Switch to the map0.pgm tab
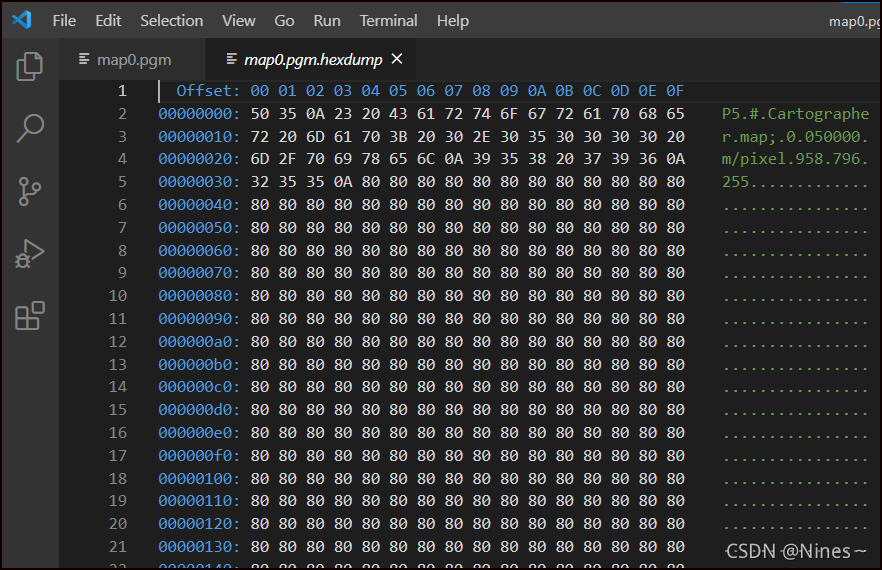 (133, 59)
